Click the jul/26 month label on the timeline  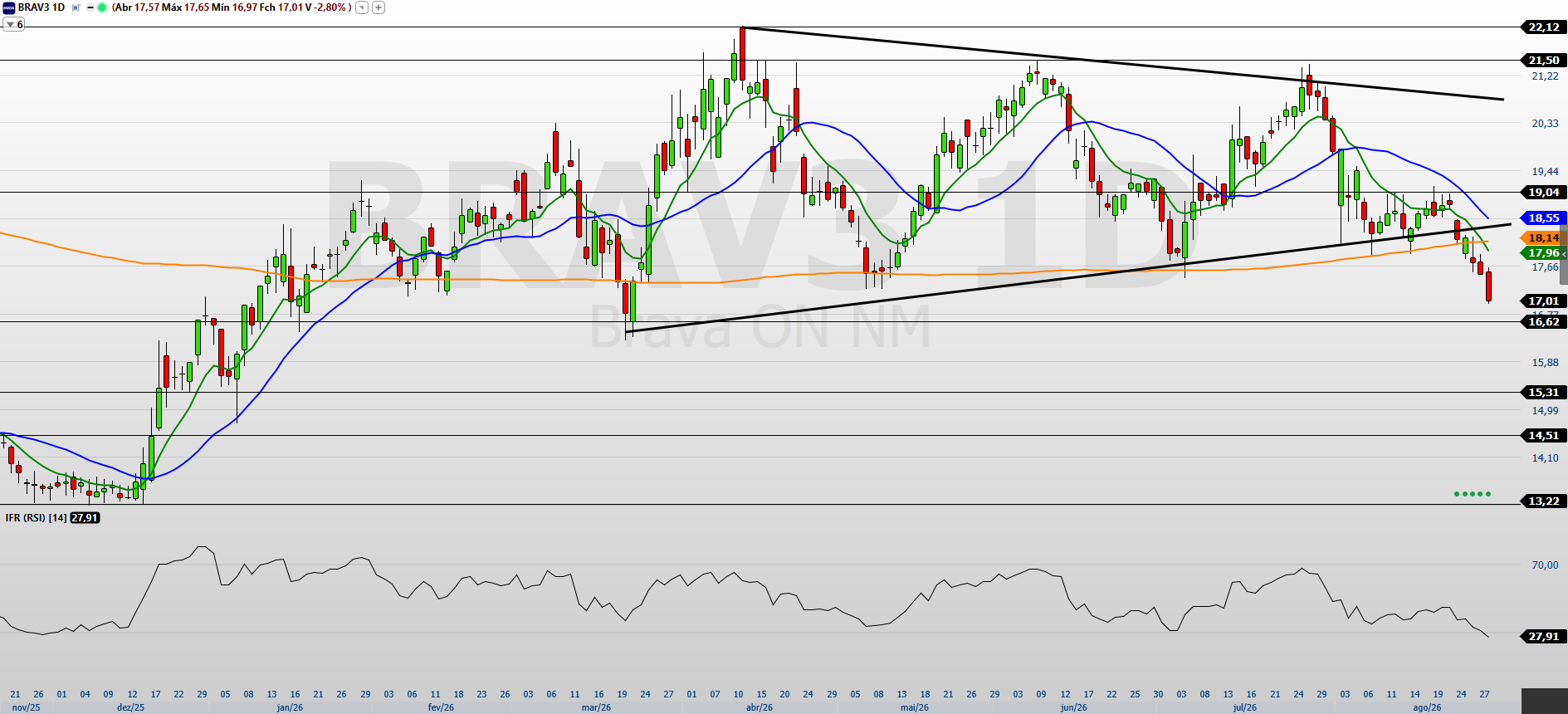coord(1244,707)
